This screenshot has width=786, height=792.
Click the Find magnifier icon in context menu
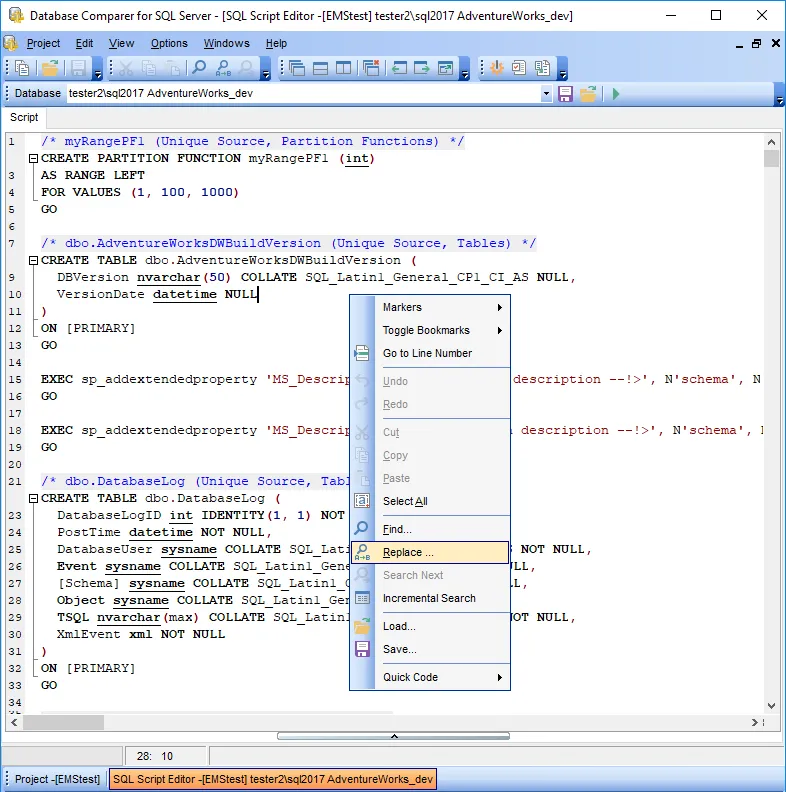tap(362, 528)
